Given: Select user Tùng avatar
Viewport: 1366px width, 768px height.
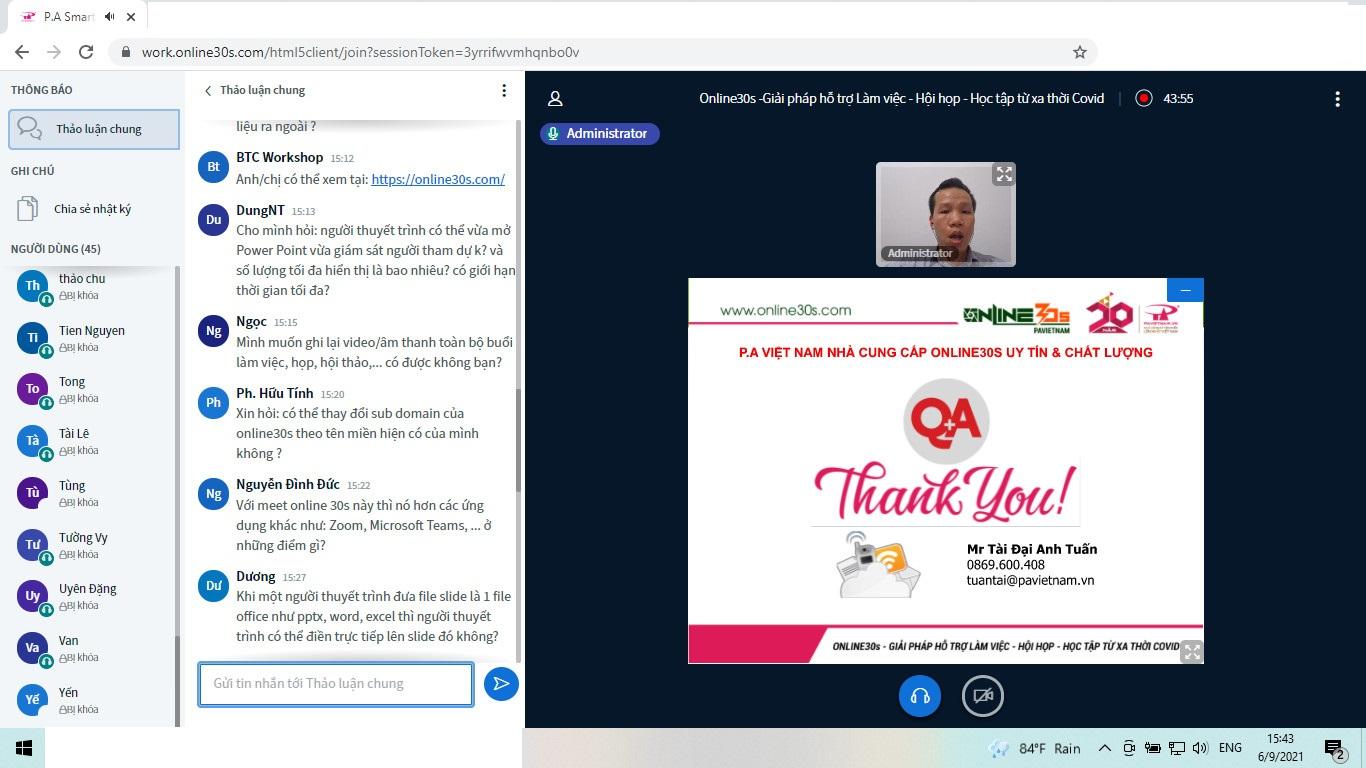Looking at the screenshot, I should tap(33, 493).
